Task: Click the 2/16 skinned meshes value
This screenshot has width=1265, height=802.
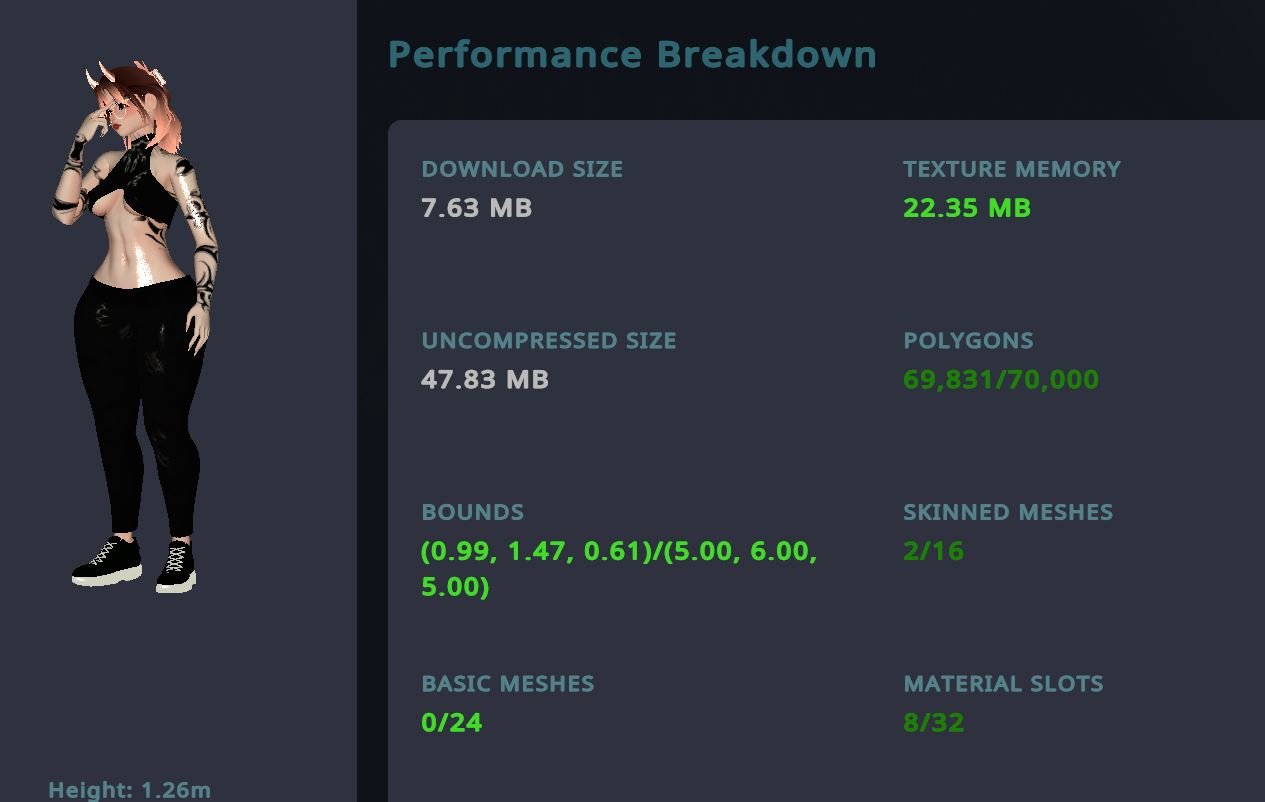Action: pyautogui.click(x=934, y=551)
